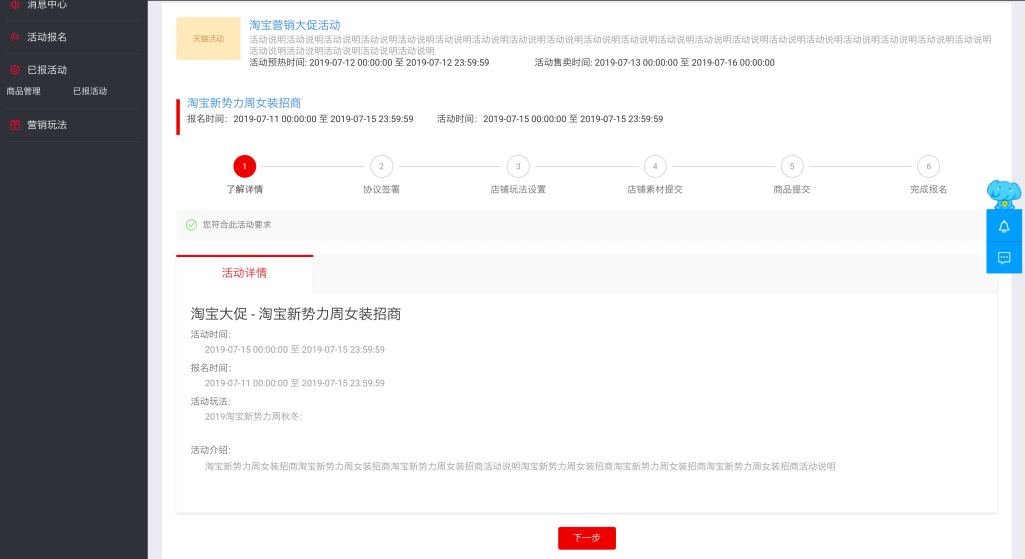Select 商品管理 submenu item

tap(24, 92)
